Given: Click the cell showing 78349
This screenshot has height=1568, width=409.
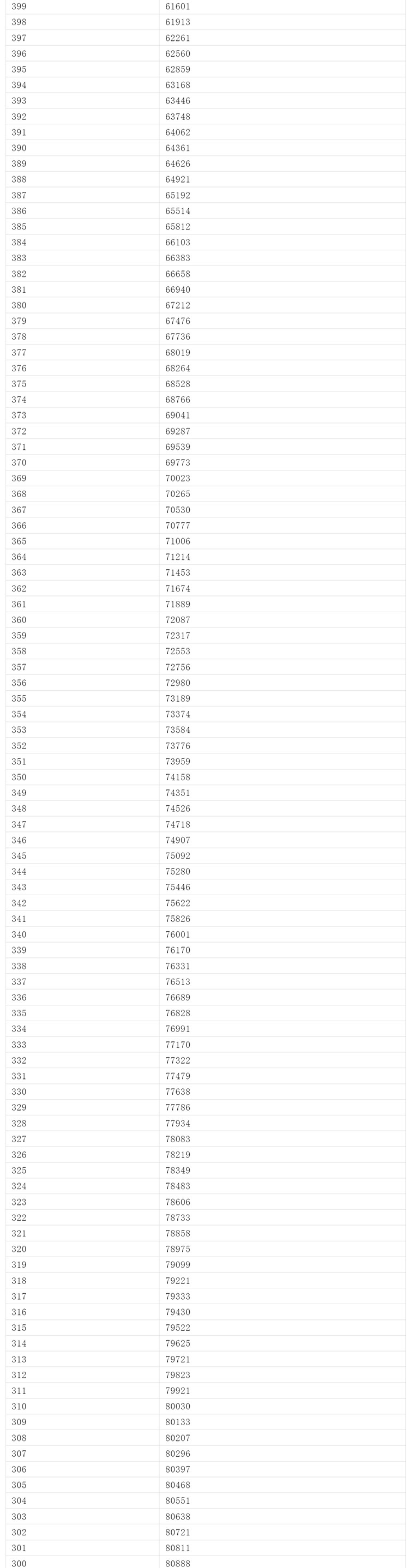Looking at the screenshot, I should 178,1171.
